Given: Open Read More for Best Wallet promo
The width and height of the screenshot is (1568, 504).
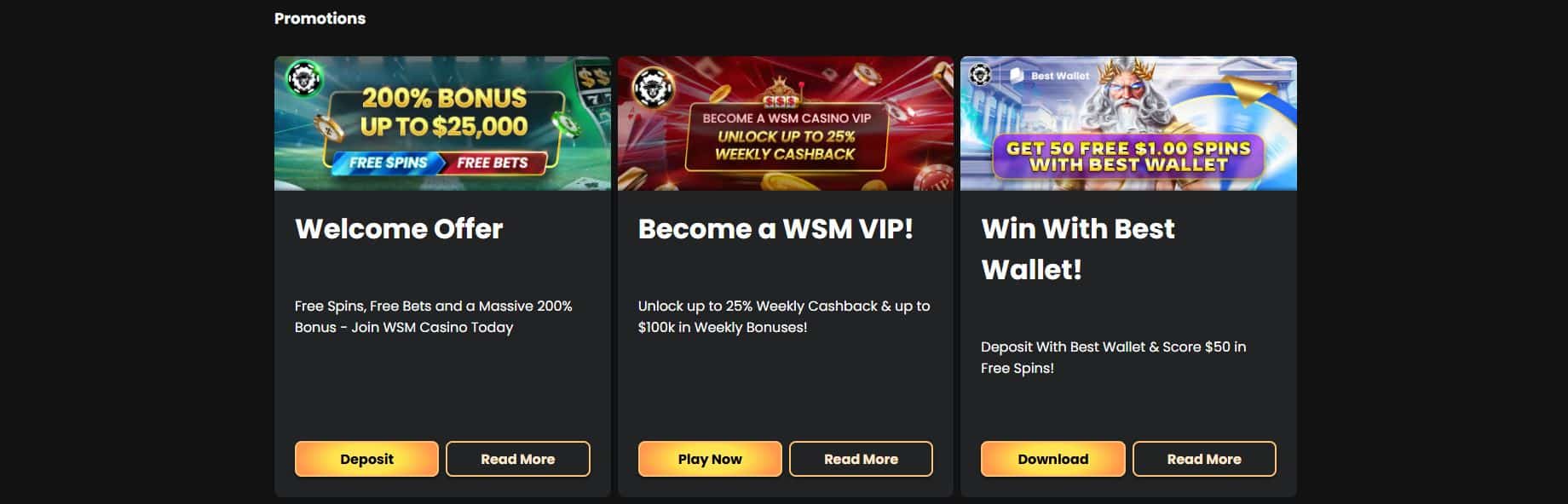Looking at the screenshot, I should coord(1204,459).
